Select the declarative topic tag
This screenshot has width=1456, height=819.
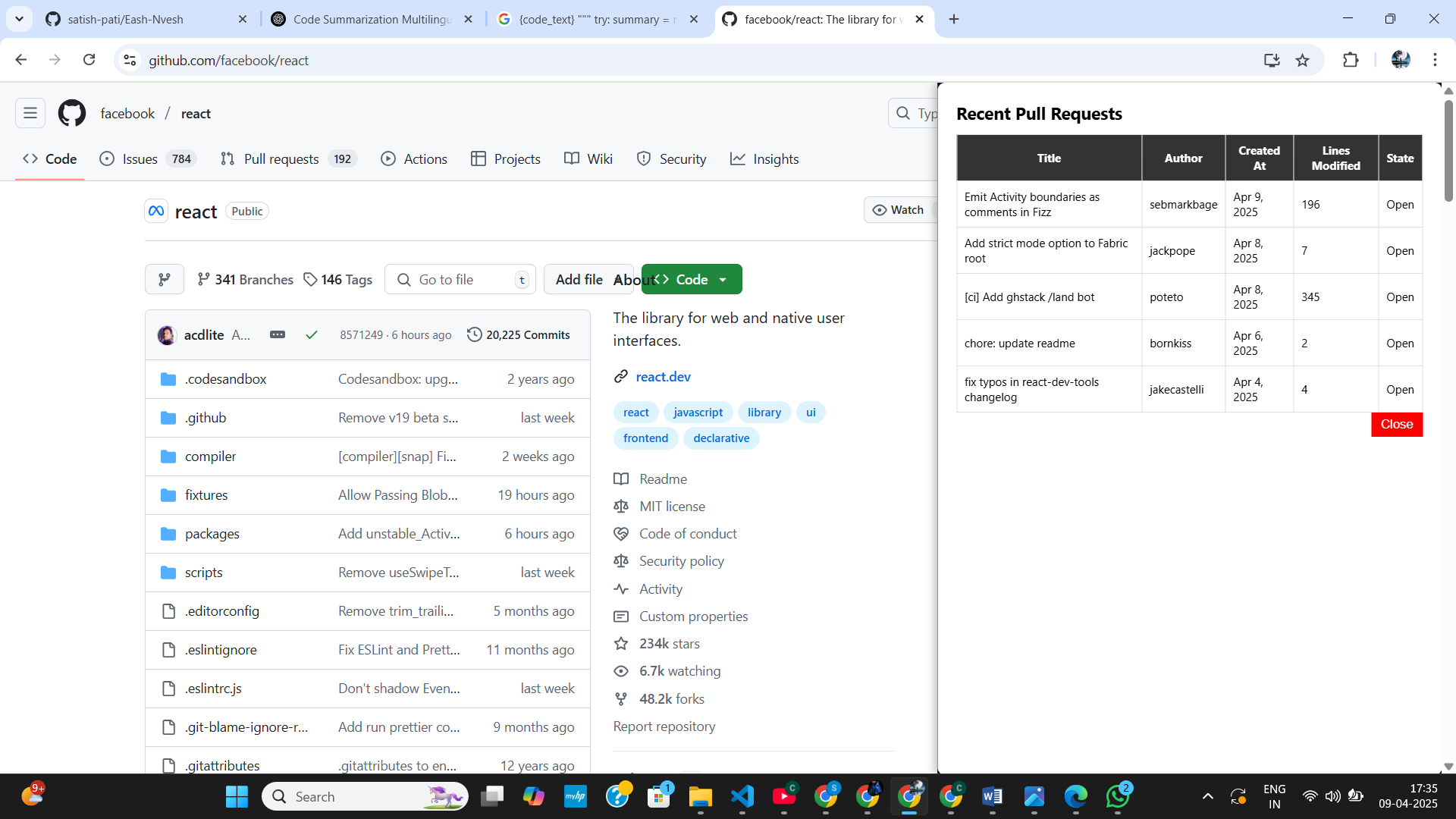(x=721, y=438)
